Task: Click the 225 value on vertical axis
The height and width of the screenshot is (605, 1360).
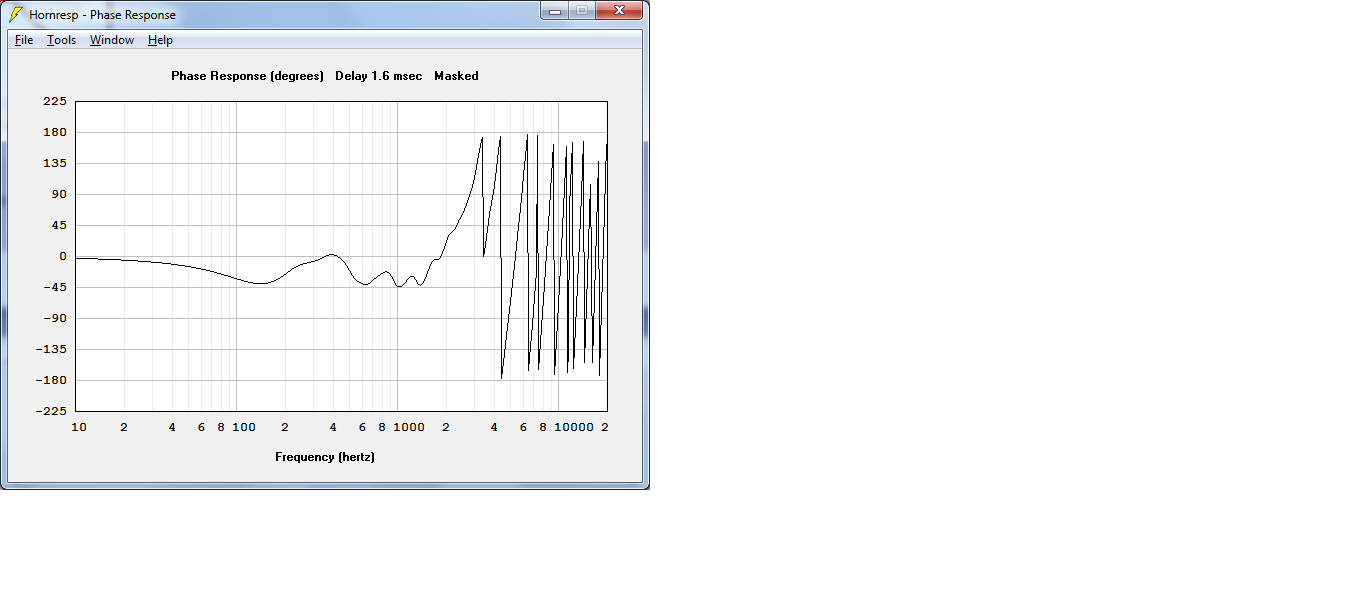Action: click(56, 101)
